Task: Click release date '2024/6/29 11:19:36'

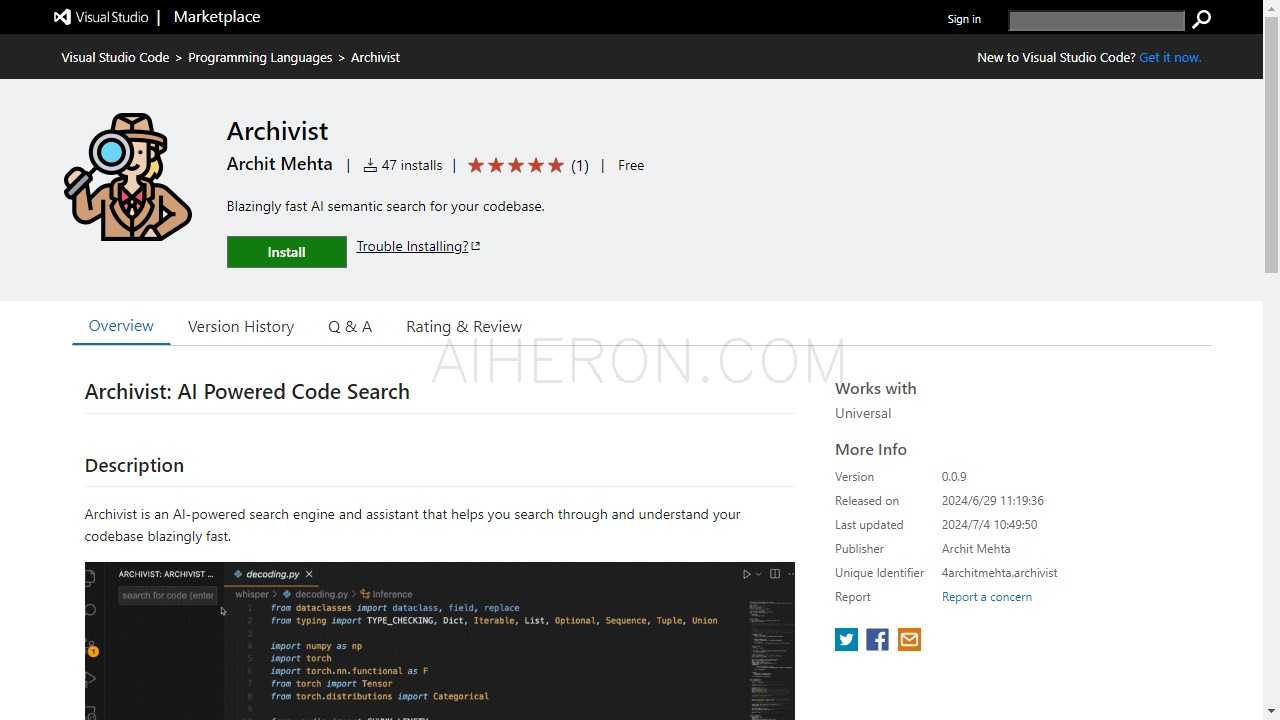Action: coord(993,501)
